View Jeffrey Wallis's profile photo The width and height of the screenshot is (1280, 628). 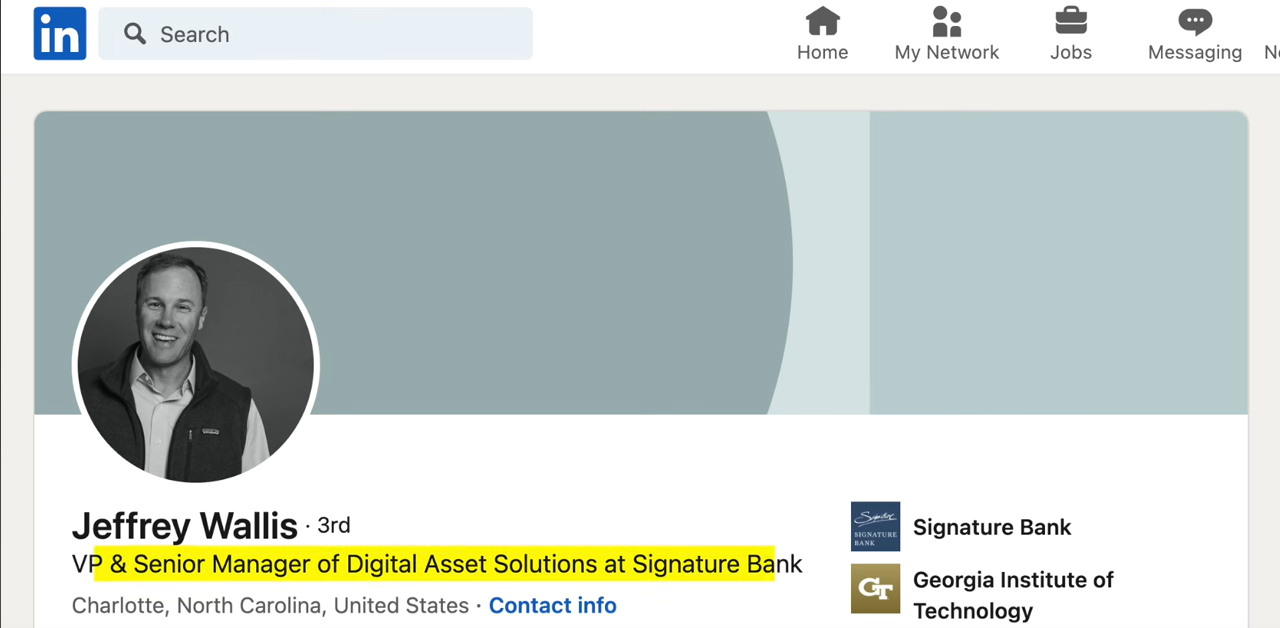tap(196, 363)
